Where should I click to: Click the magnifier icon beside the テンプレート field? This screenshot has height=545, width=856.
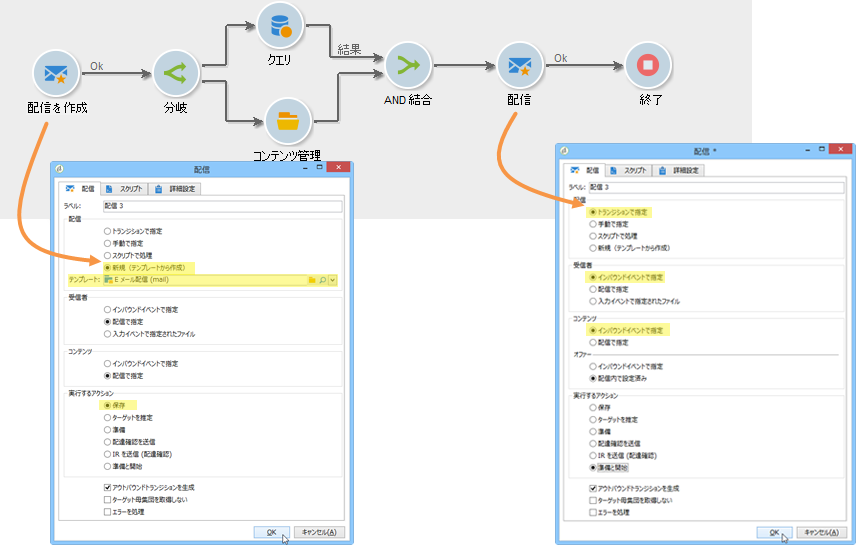323,280
